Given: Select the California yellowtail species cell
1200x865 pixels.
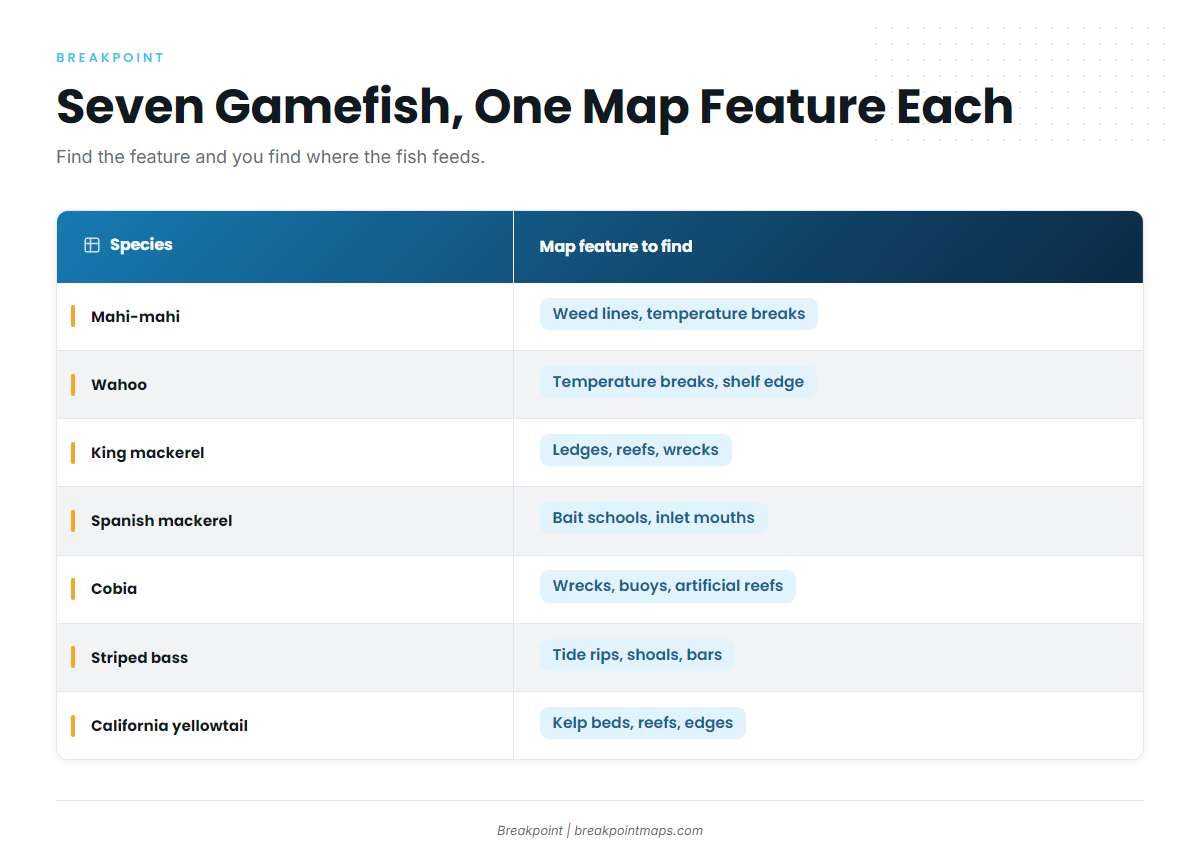Looking at the screenshot, I should click(x=285, y=726).
